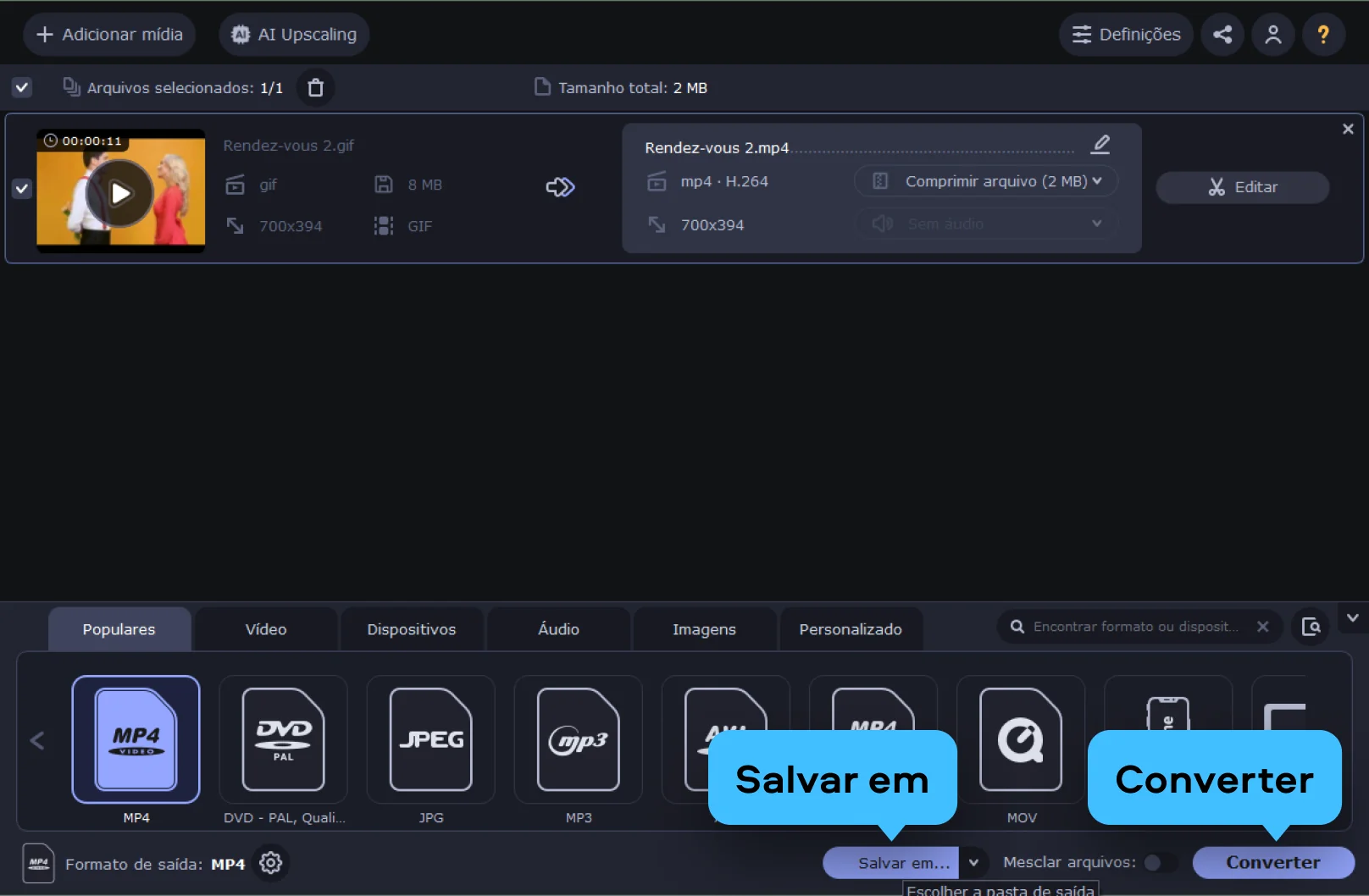The height and width of the screenshot is (896, 1369).
Task: Click the device detection icon beside search
Action: (x=1311, y=627)
